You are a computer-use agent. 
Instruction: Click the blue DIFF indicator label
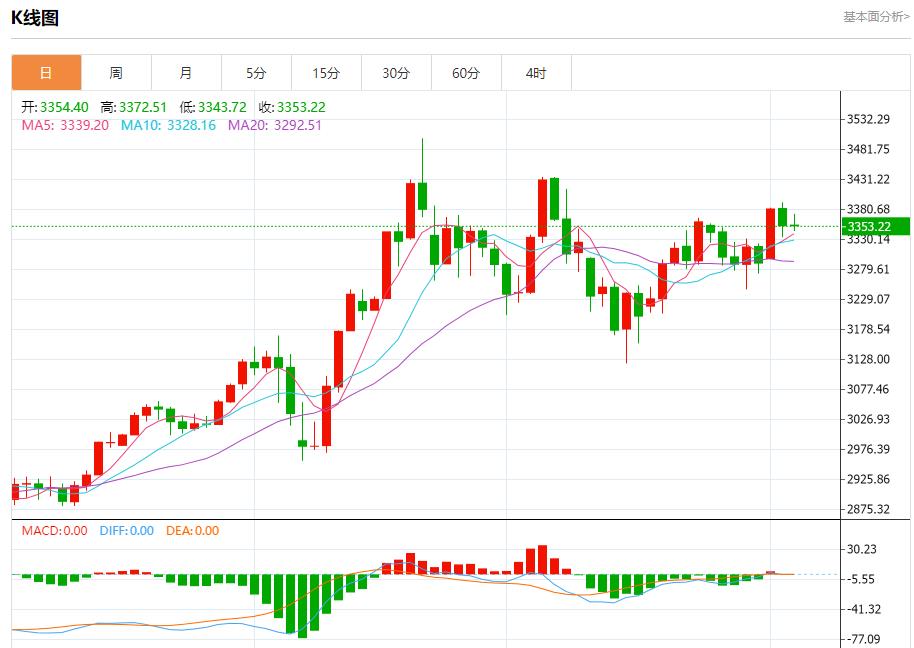pyautogui.click(x=126, y=531)
